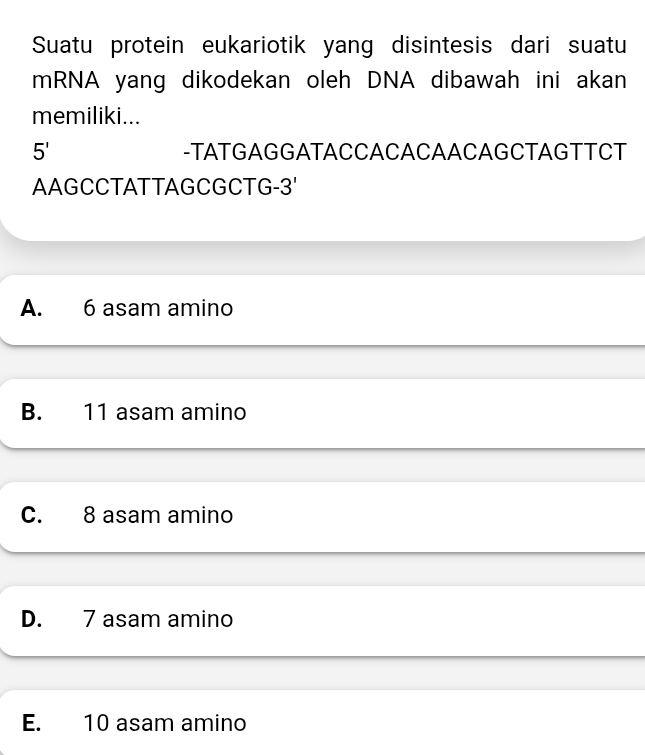Viewport: 645px width, 755px height.
Task: Click the sequence line ending with GCGCTG-3'
Action: [165, 188]
